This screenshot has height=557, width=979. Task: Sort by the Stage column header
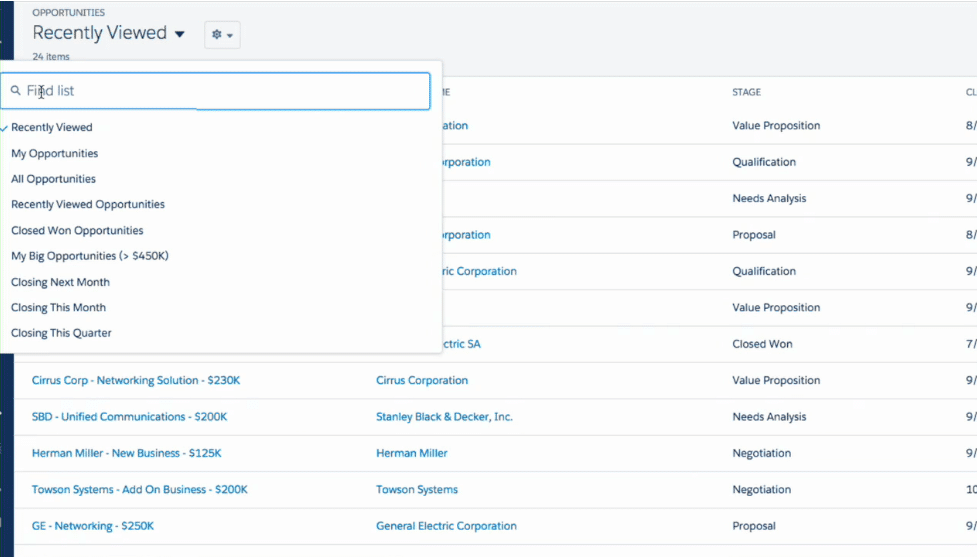coord(746,92)
